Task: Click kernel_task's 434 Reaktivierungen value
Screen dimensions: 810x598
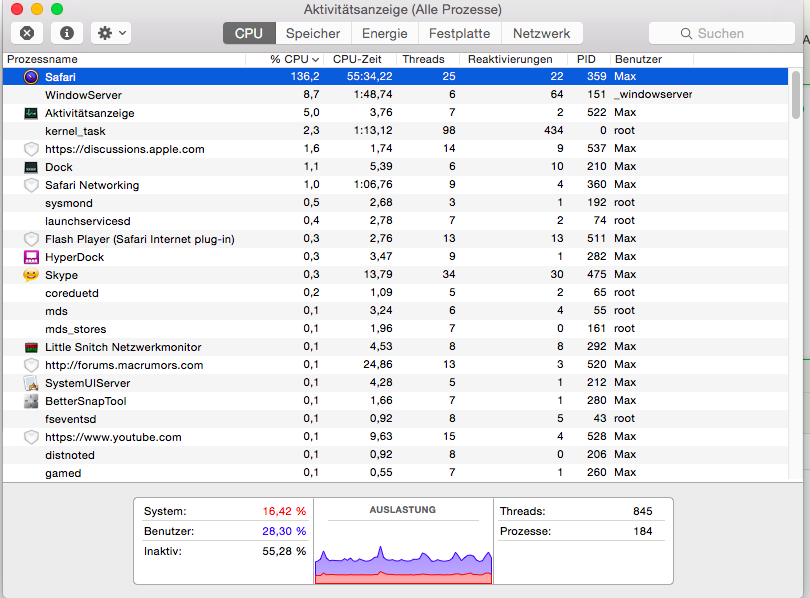Action: point(553,131)
